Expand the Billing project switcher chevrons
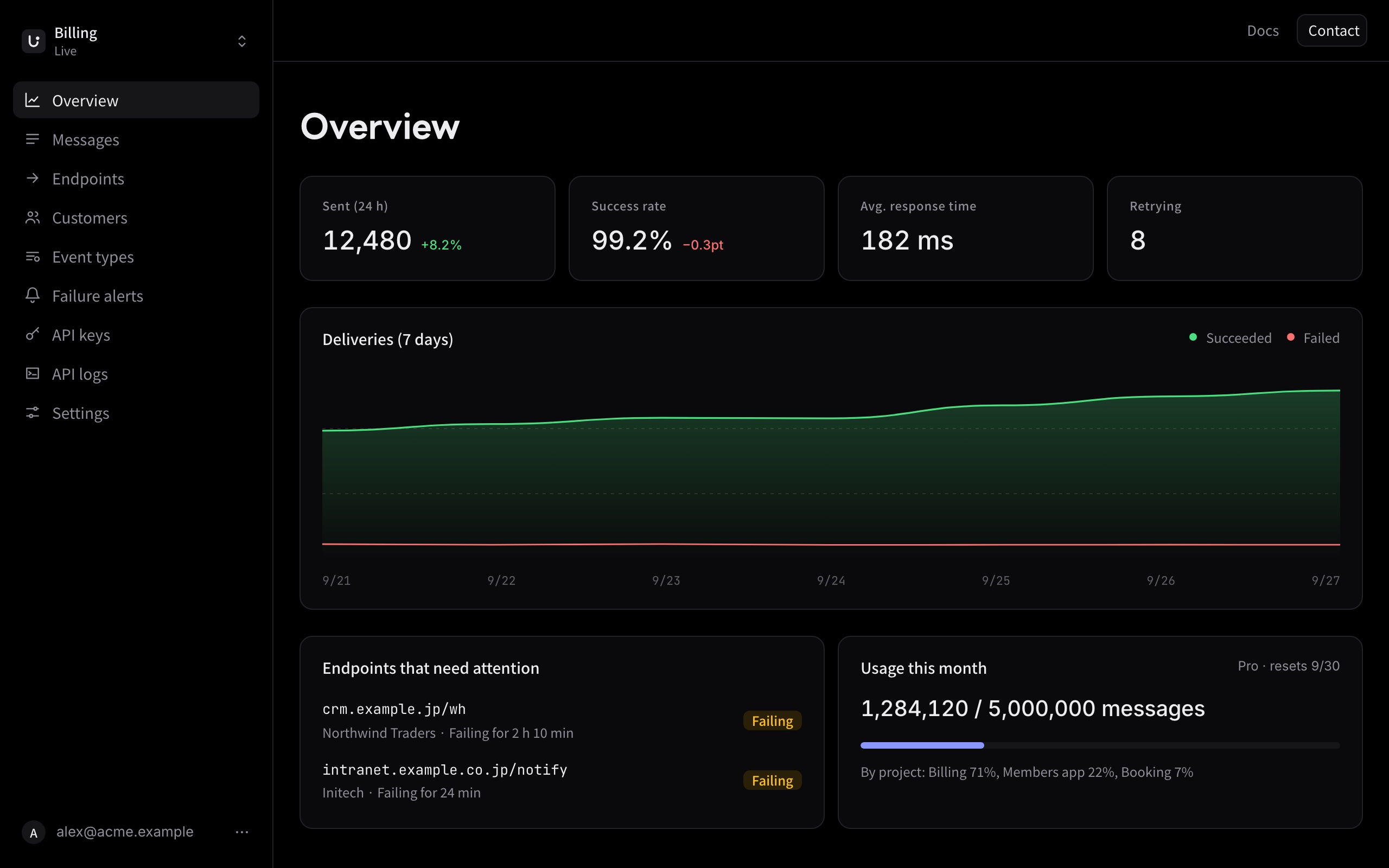This screenshot has height=868, width=1389. click(241, 41)
